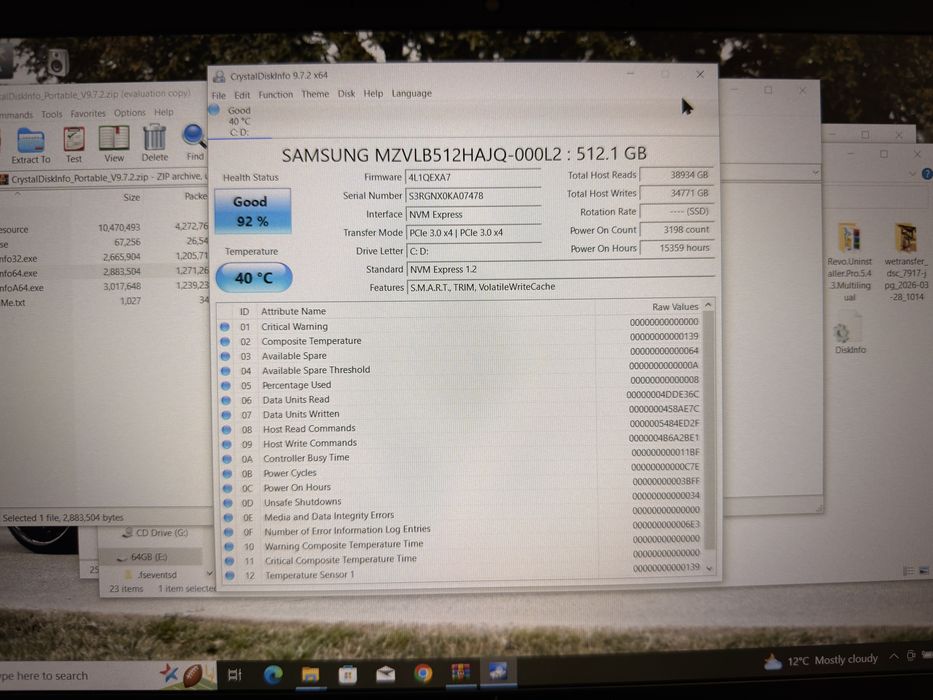
Task: Select the 64GB (E:) drive in Explorer
Action: pyautogui.click(x=149, y=557)
